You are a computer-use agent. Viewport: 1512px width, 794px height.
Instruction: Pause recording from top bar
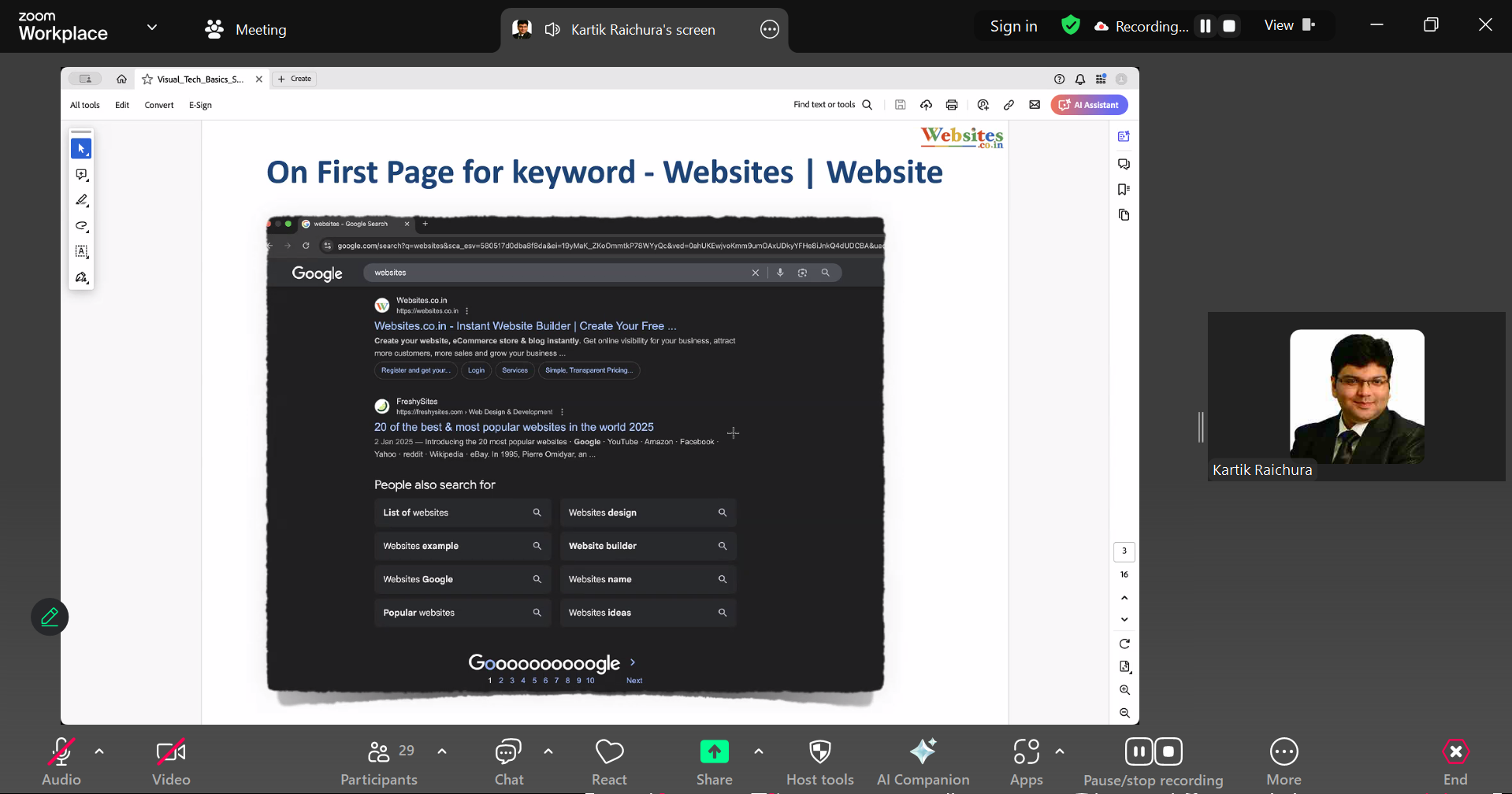pyautogui.click(x=1206, y=26)
